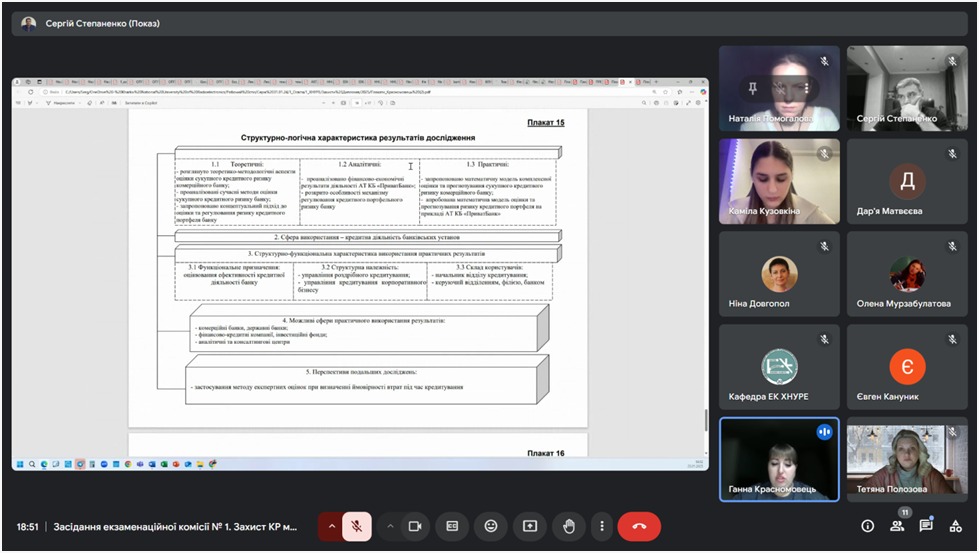
Task: Select Ганна Красномовець video tile
Action: pos(779,459)
